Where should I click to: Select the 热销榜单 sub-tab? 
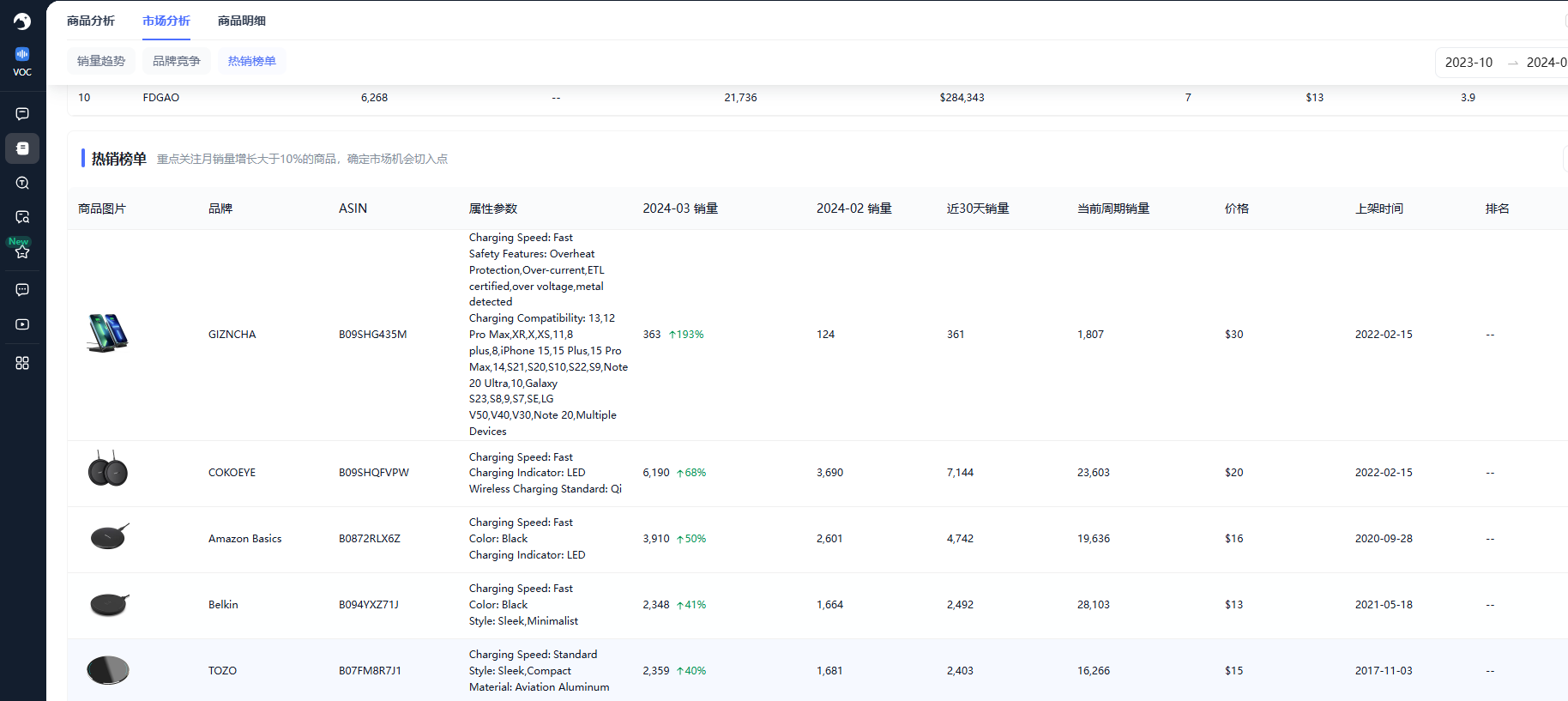(x=252, y=61)
